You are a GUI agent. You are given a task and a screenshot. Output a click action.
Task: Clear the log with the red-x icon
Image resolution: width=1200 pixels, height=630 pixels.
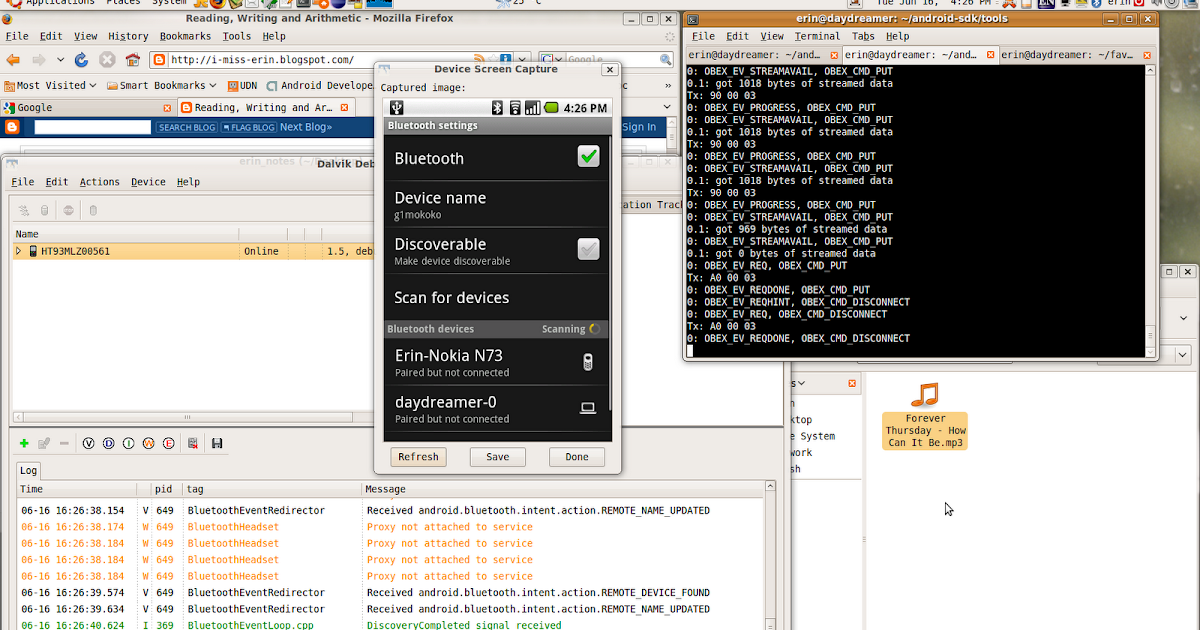coord(193,443)
